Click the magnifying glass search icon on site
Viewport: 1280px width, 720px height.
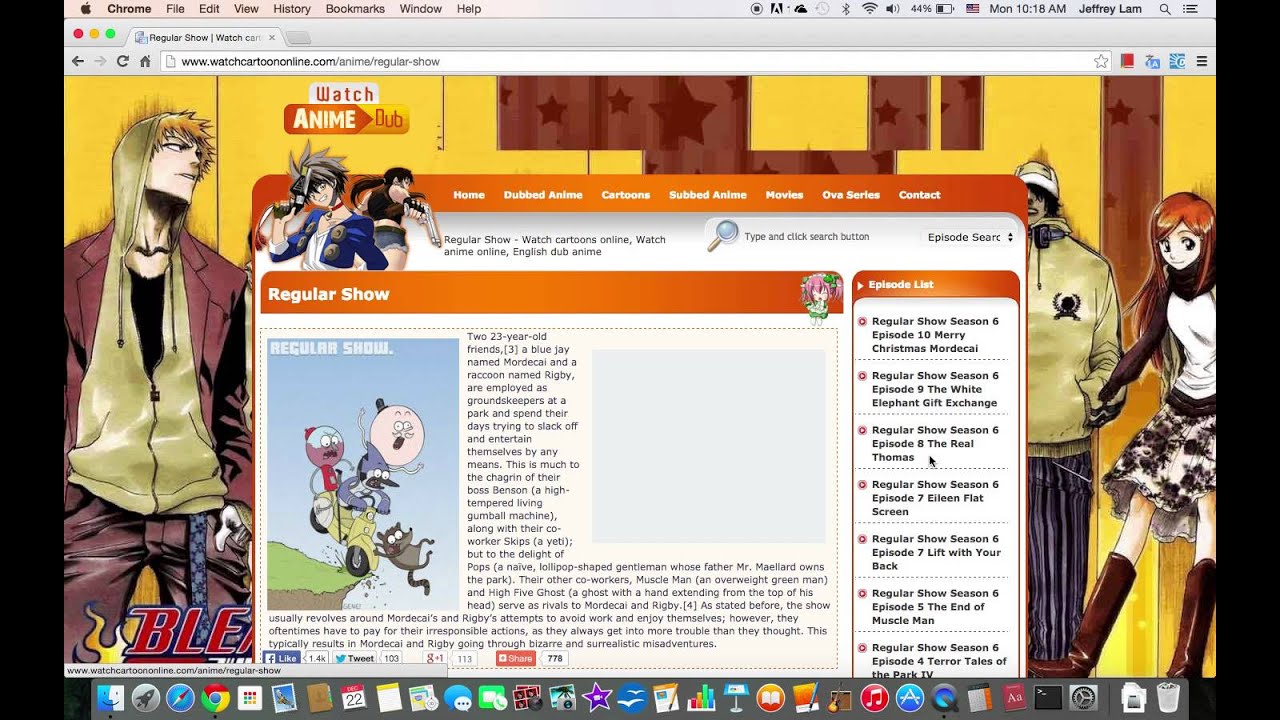(723, 235)
